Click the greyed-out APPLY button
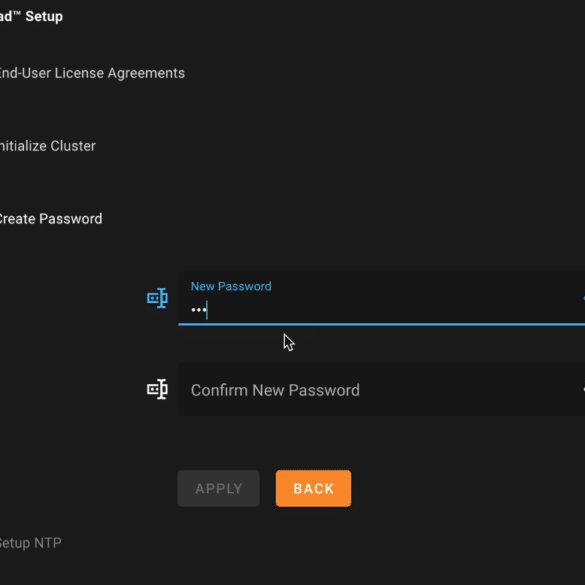Screen dimensions: 585x585 (218, 488)
